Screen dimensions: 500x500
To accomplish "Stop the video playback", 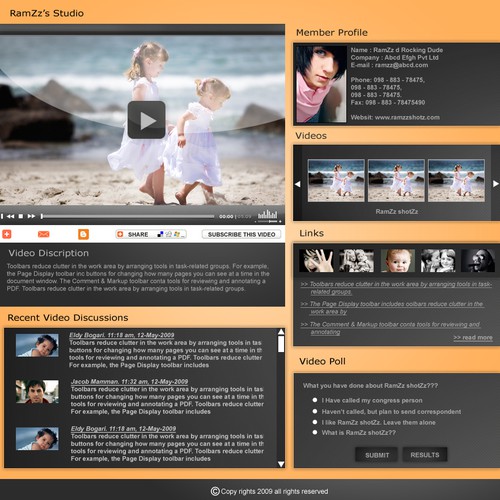I will [x=21, y=216].
